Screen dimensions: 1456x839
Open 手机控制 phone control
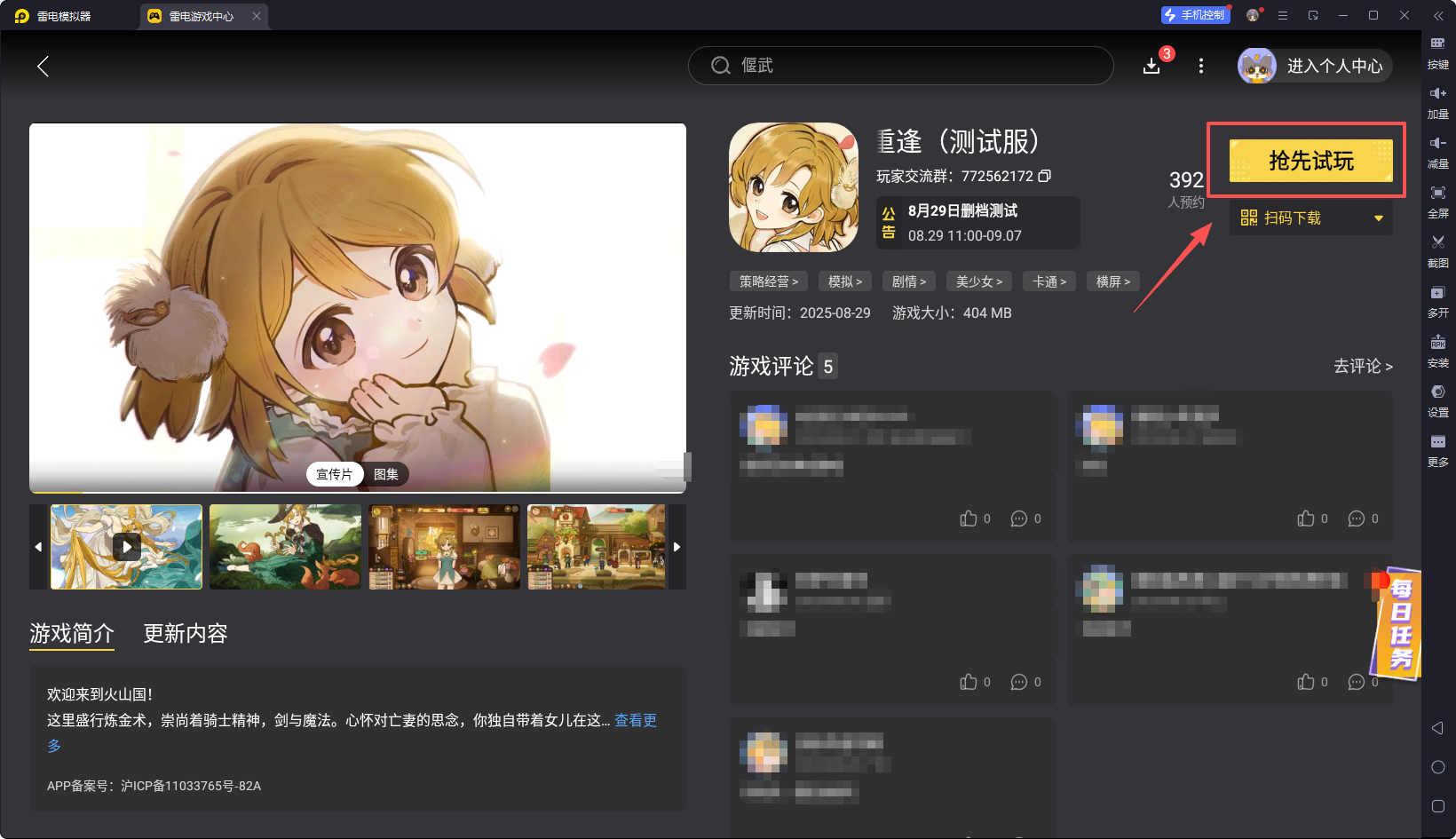click(1196, 15)
